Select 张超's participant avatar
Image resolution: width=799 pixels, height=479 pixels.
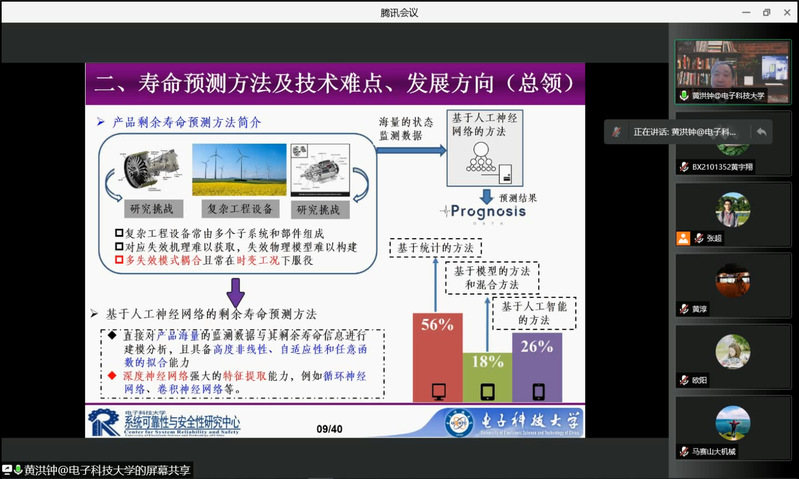point(733,209)
